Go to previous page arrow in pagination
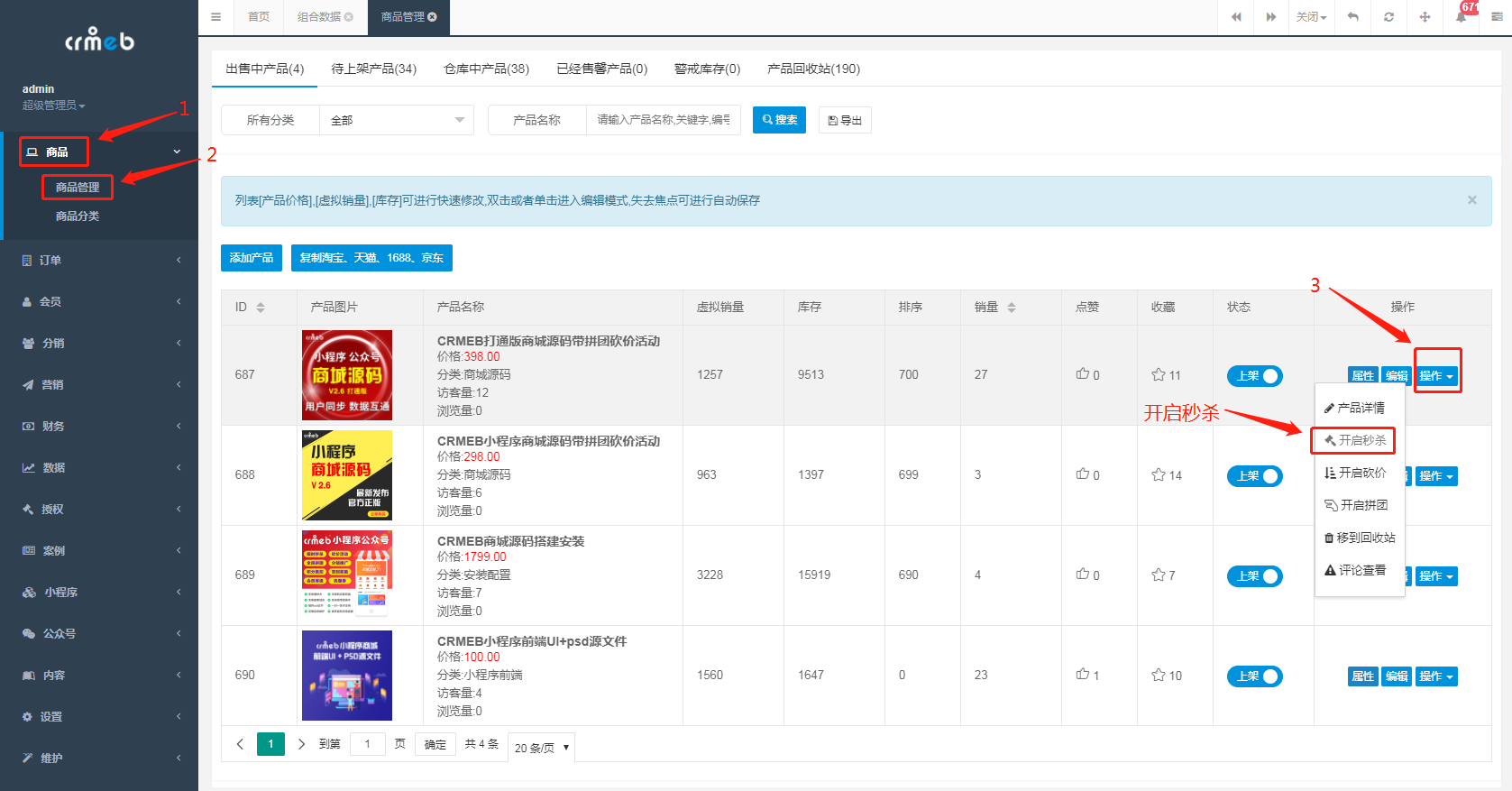Image resolution: width=1512 pixels, height=791 pixels. [x=240, y=744]
